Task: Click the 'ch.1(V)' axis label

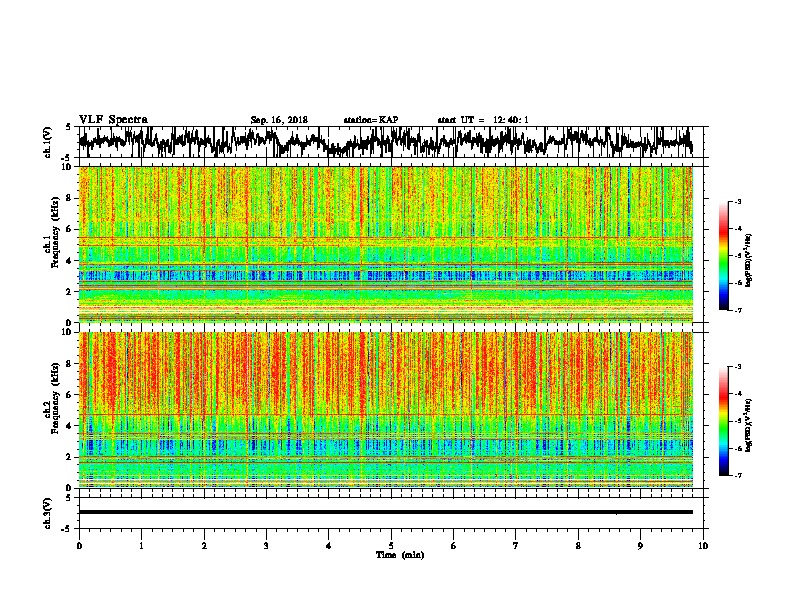Action: click(x=48, y=142)
